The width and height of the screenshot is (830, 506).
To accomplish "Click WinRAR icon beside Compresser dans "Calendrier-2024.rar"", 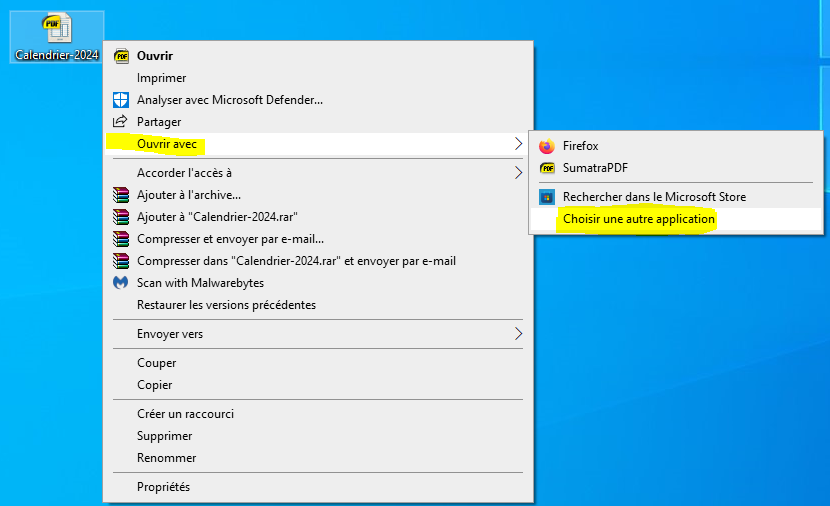I will (121, 260).
